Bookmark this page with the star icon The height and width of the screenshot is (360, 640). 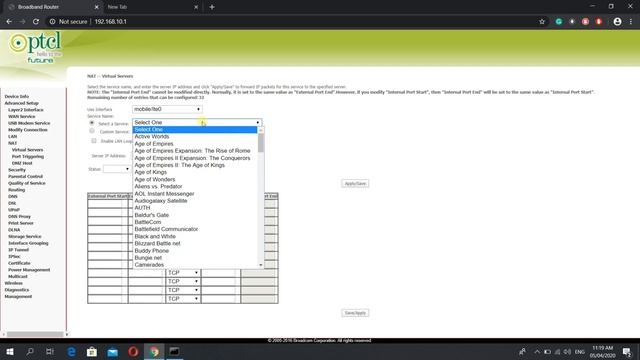(542, 22)
